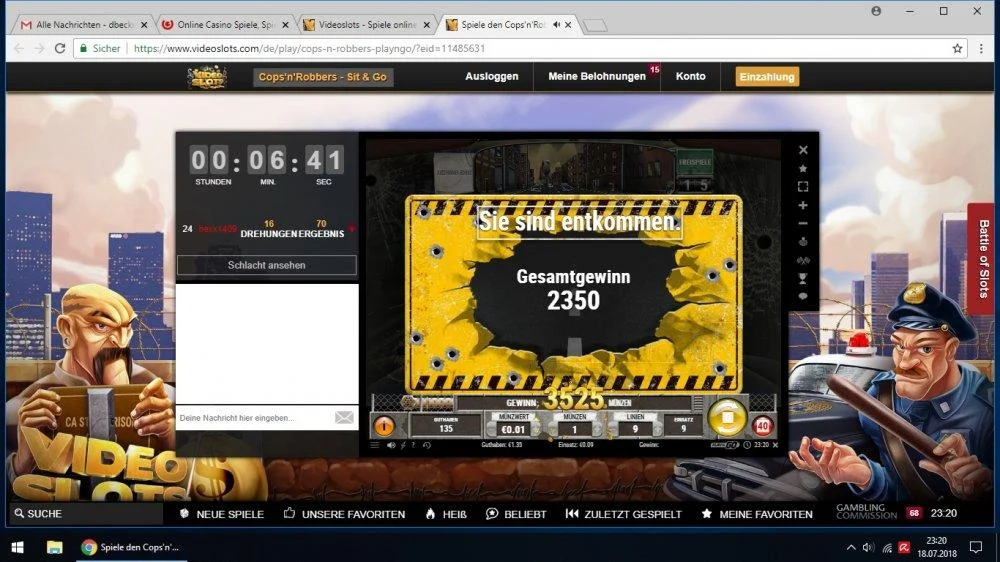Screen dimensions: 1000x562
Task: Decrease the Linien count
Action: [614, 430]
